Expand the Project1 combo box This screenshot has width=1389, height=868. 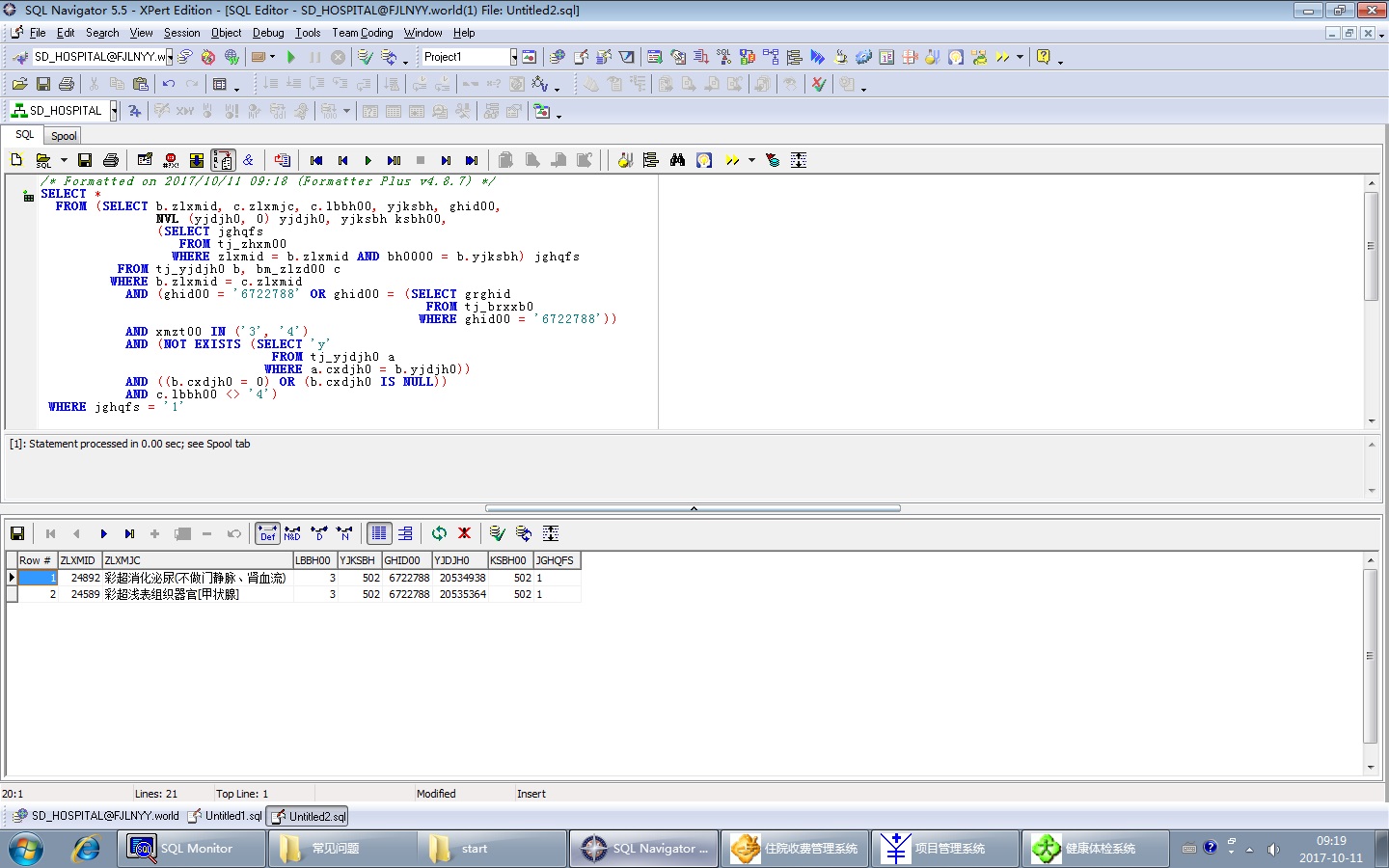[x=513, y=57]
